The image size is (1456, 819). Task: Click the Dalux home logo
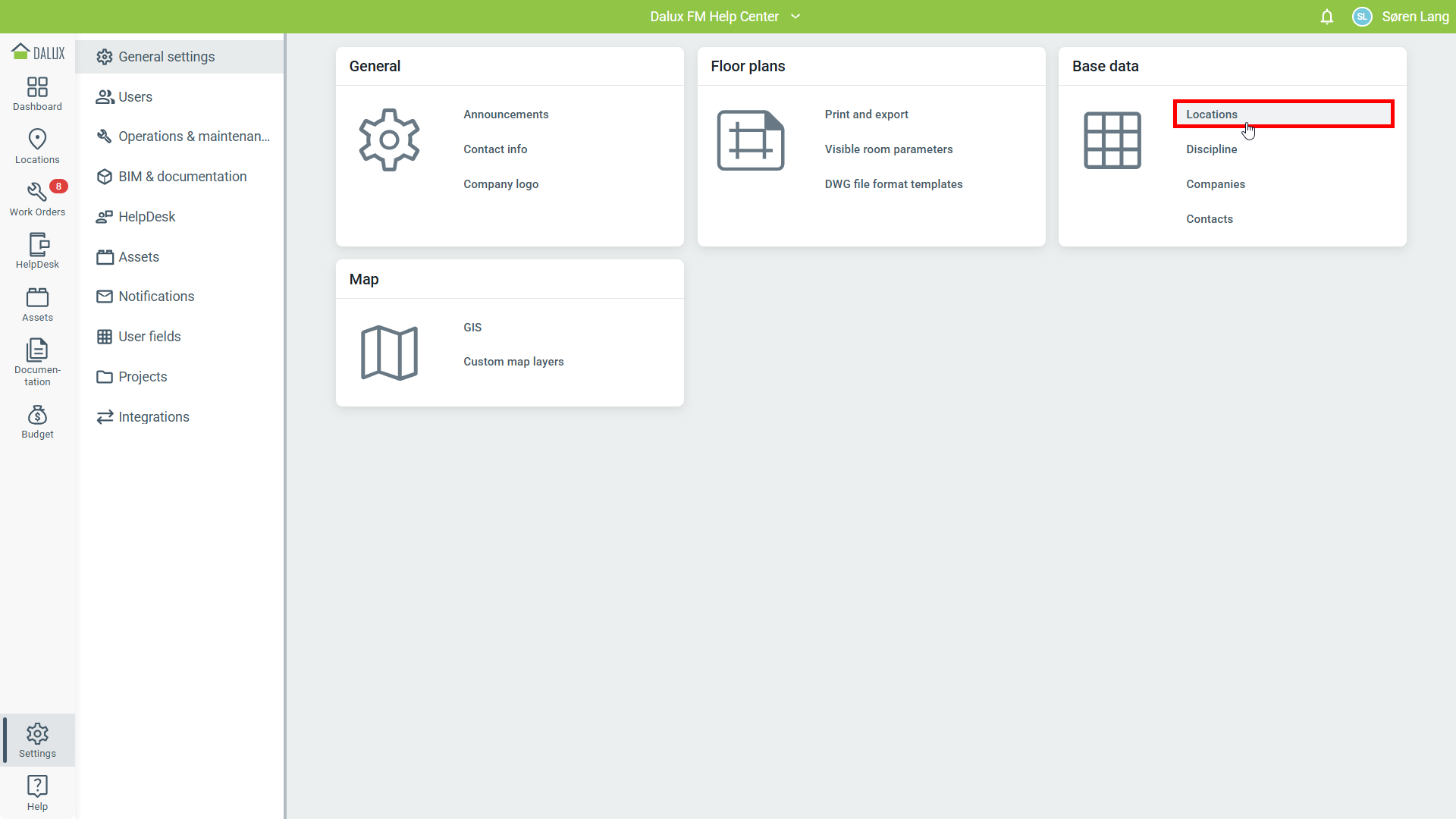pyautogui.click(x=38, y=52)
